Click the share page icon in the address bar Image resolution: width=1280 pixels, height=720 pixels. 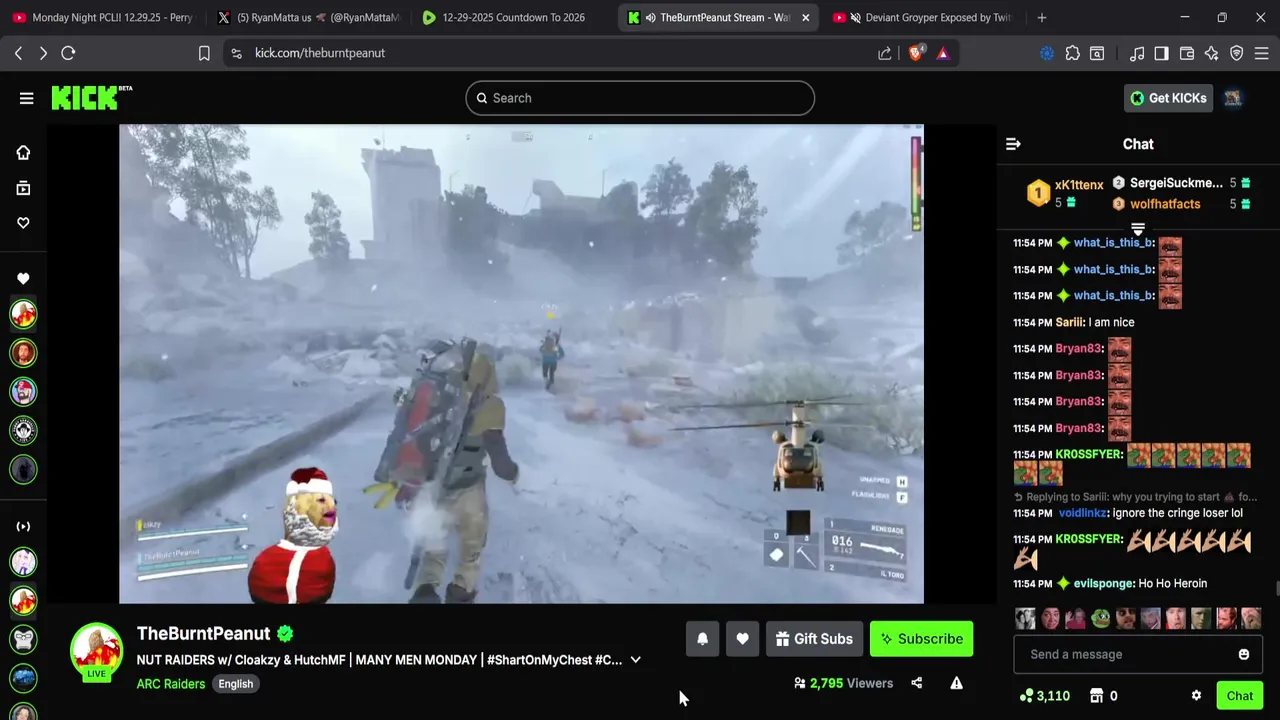point(885,53)
